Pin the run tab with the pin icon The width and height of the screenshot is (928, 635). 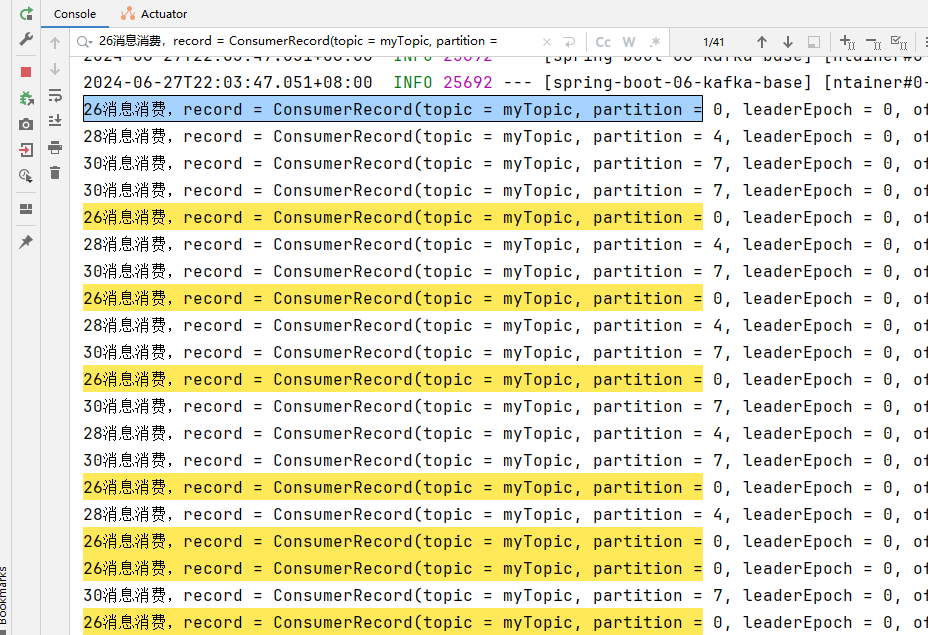pos(26,241)
